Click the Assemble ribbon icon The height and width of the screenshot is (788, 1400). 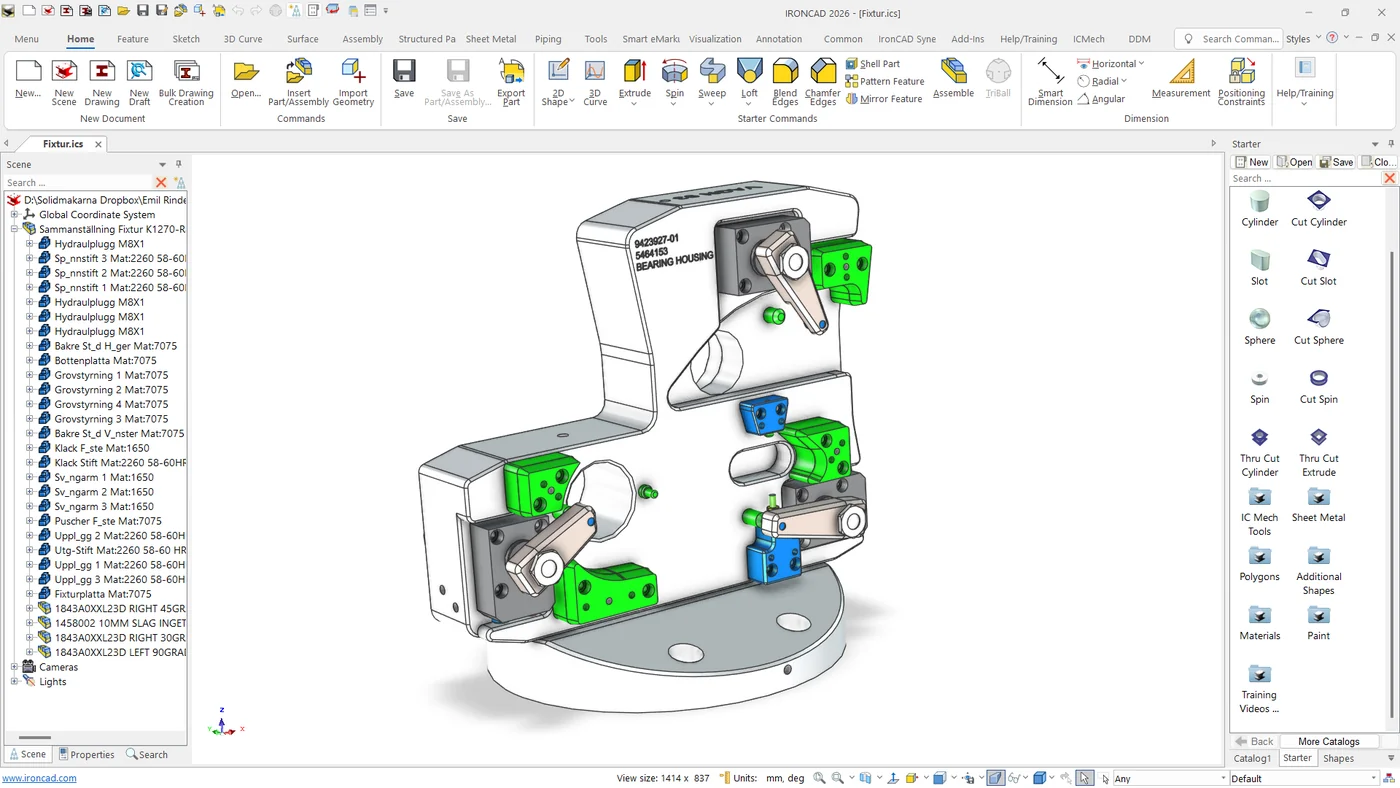point(953,79)
